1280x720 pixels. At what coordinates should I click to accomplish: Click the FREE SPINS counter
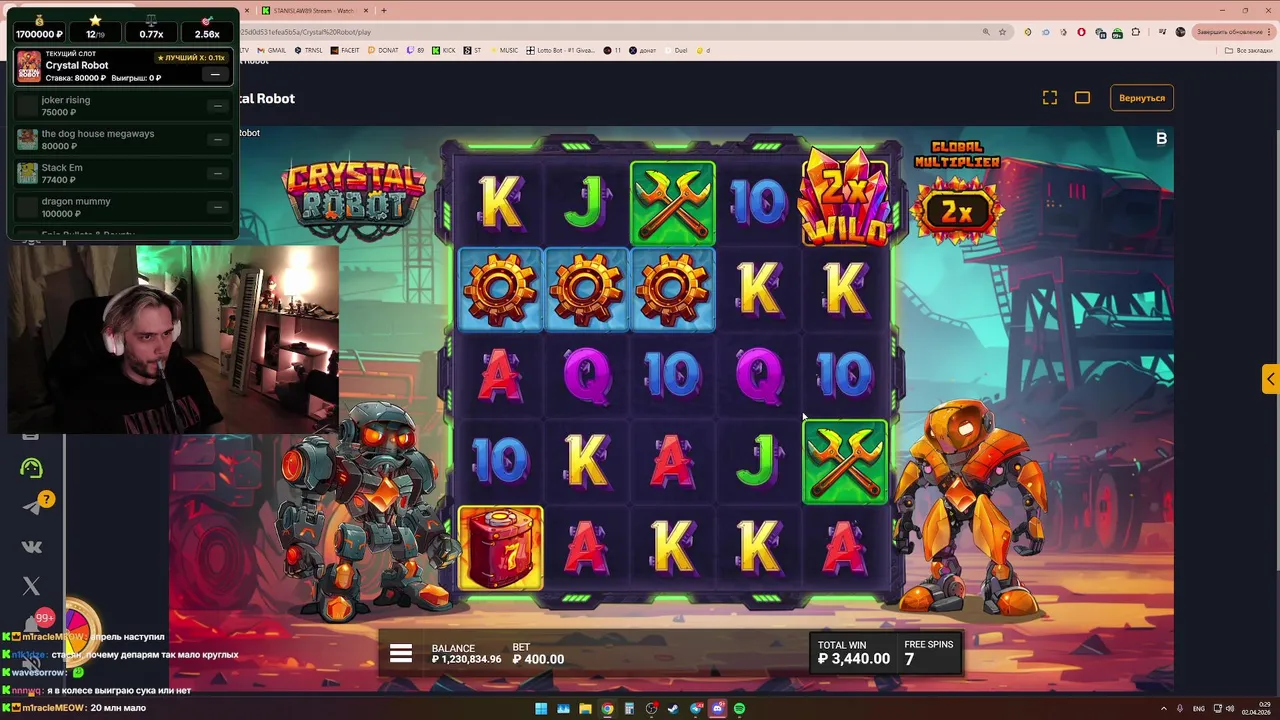[x=929, y=652]
